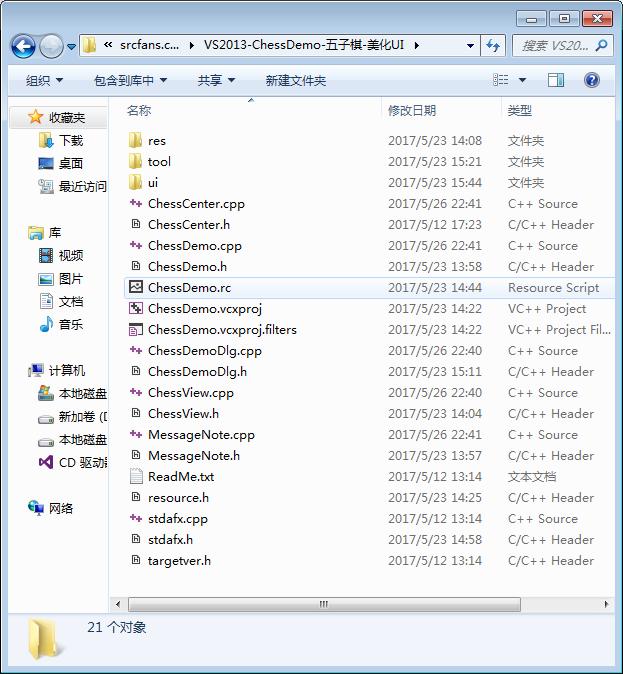The width and height of the screenshot is (623, 674).
Task: Select the ChessDemoDlg.h file icon
Action: 136,371
